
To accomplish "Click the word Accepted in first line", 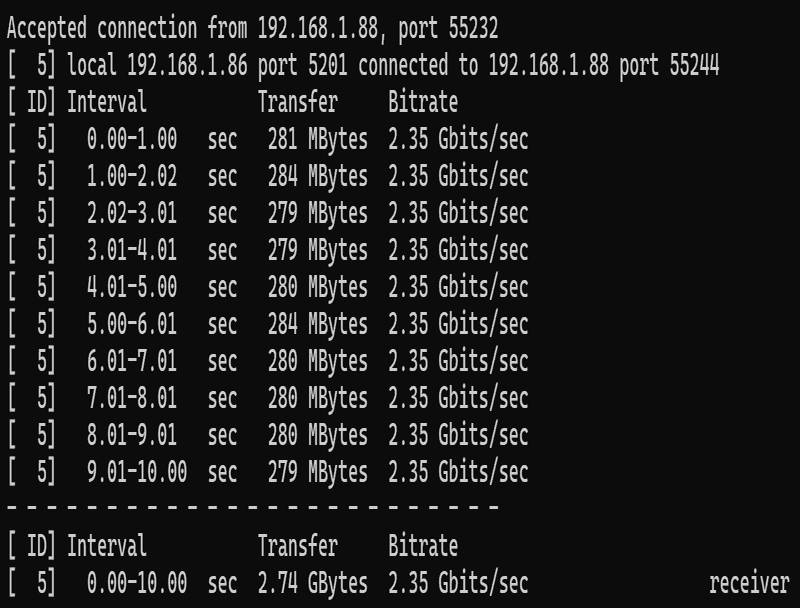I will 47,26.
